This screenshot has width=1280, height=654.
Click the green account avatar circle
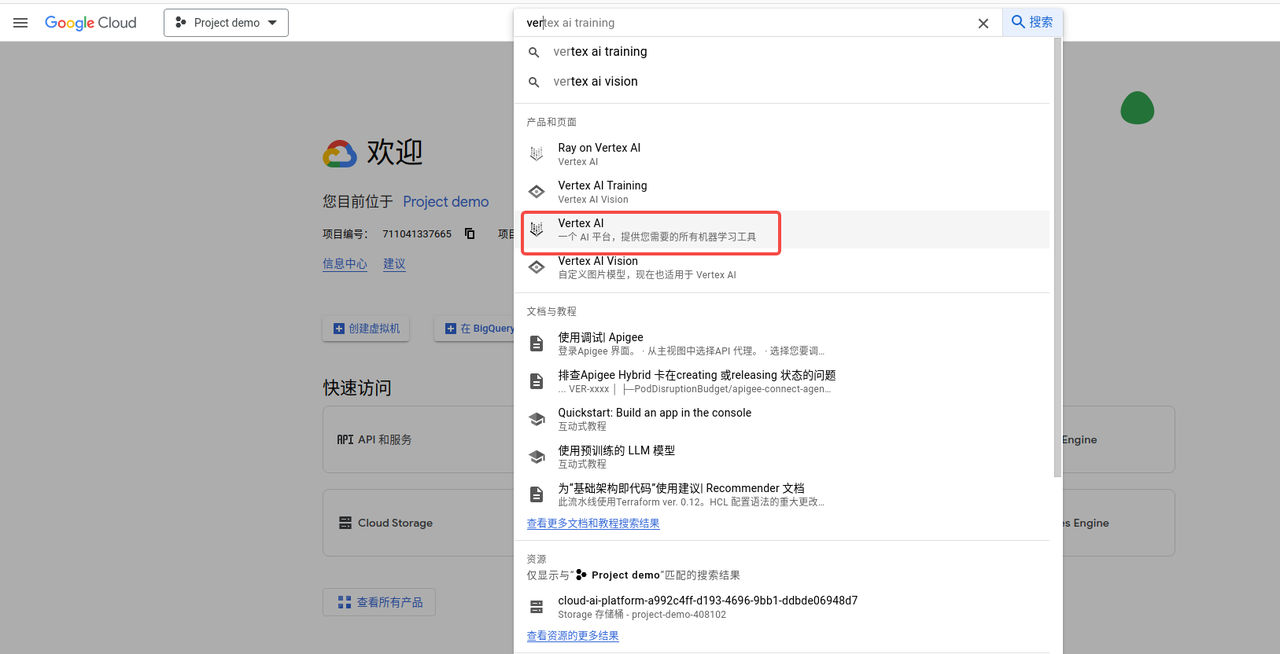coord(1137,108)
